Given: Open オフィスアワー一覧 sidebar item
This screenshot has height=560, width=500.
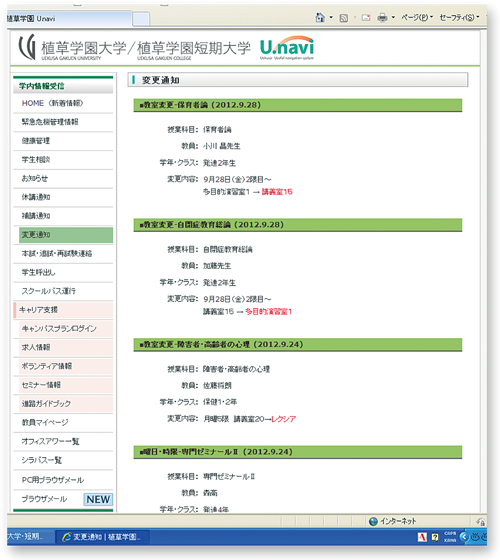Looking at the screenshot, I should 63,442.
